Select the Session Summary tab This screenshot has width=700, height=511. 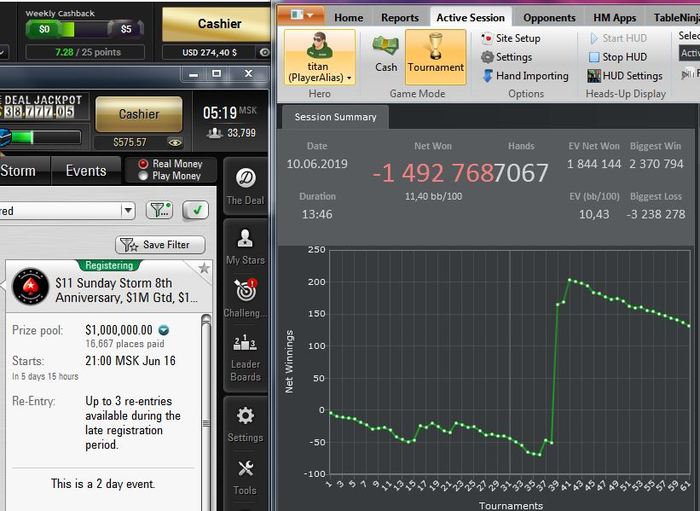(x=335, y=117)
